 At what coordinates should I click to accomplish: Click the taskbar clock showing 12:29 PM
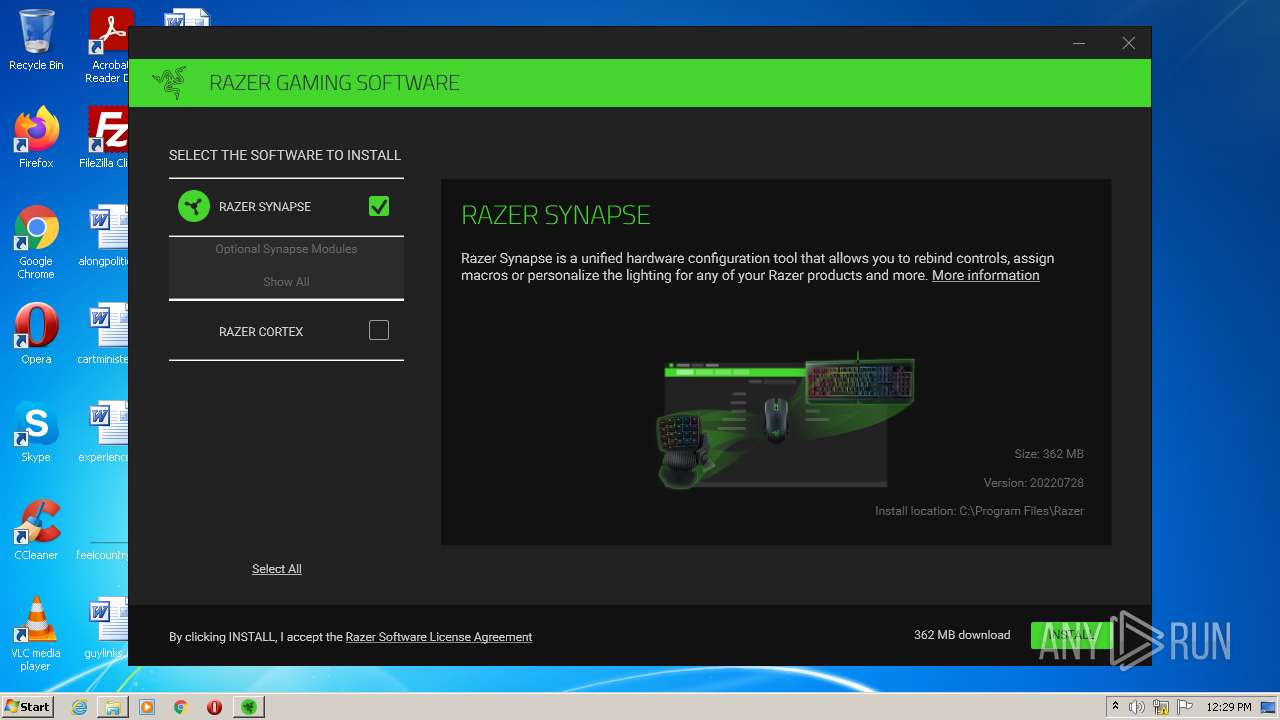1229,707
